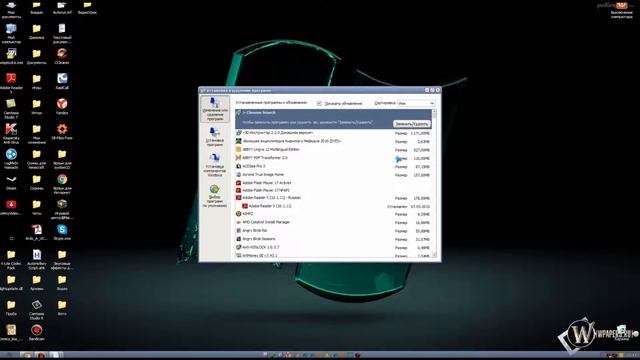The image size is (640, 360).
Task: Open Add/Remove Windows Components sidebar icon
Action: coord(215,164)
